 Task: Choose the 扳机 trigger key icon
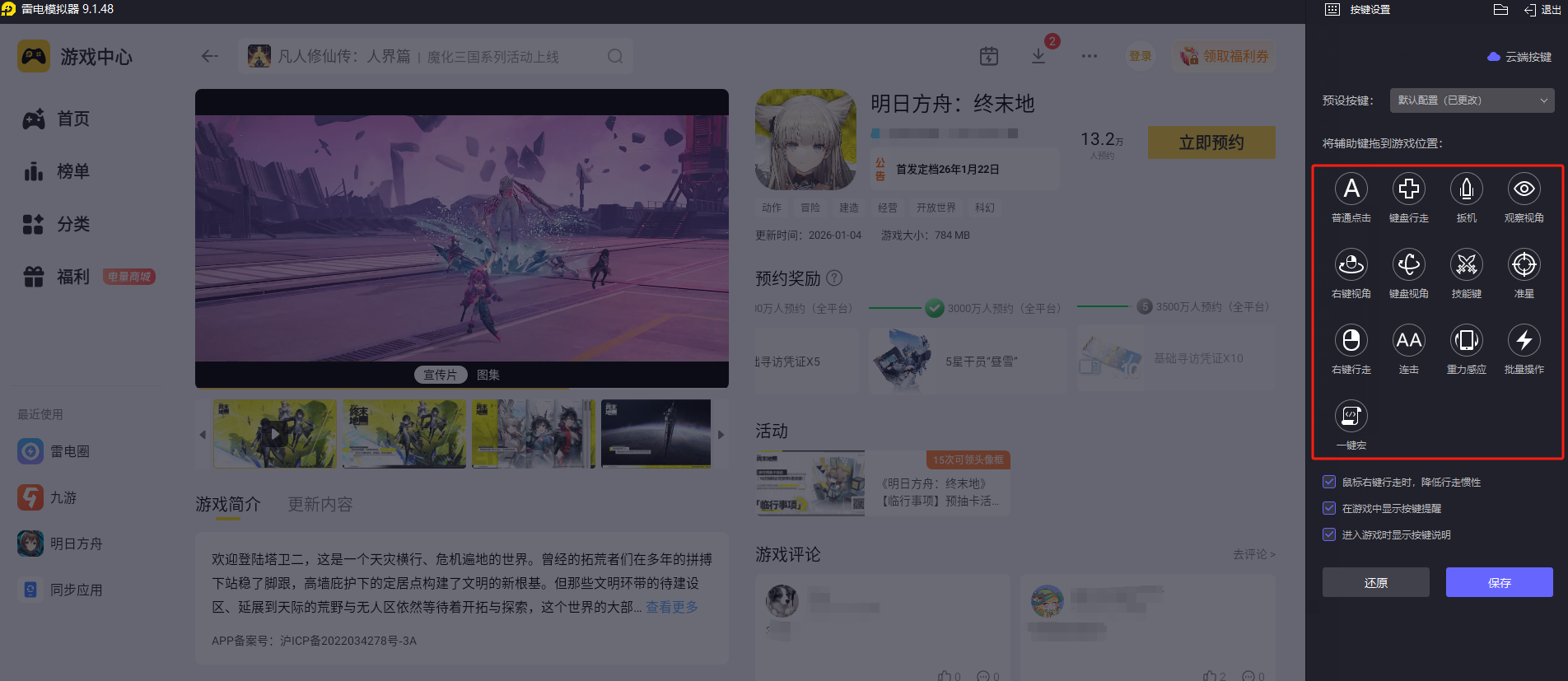(x=1467, y=189)
